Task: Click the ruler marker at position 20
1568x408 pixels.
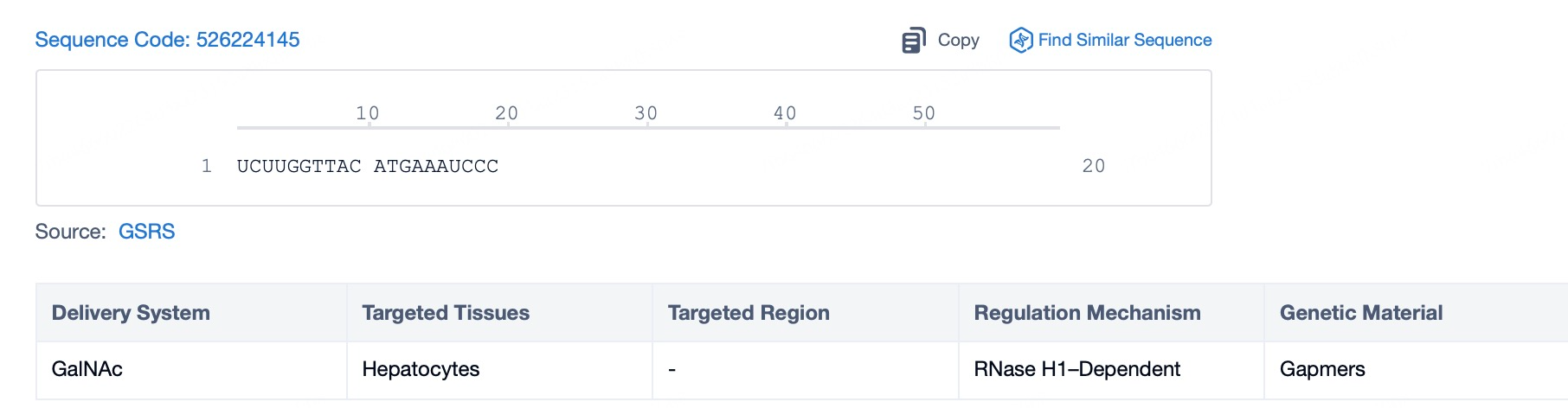Action: click(x=507, y=113)
